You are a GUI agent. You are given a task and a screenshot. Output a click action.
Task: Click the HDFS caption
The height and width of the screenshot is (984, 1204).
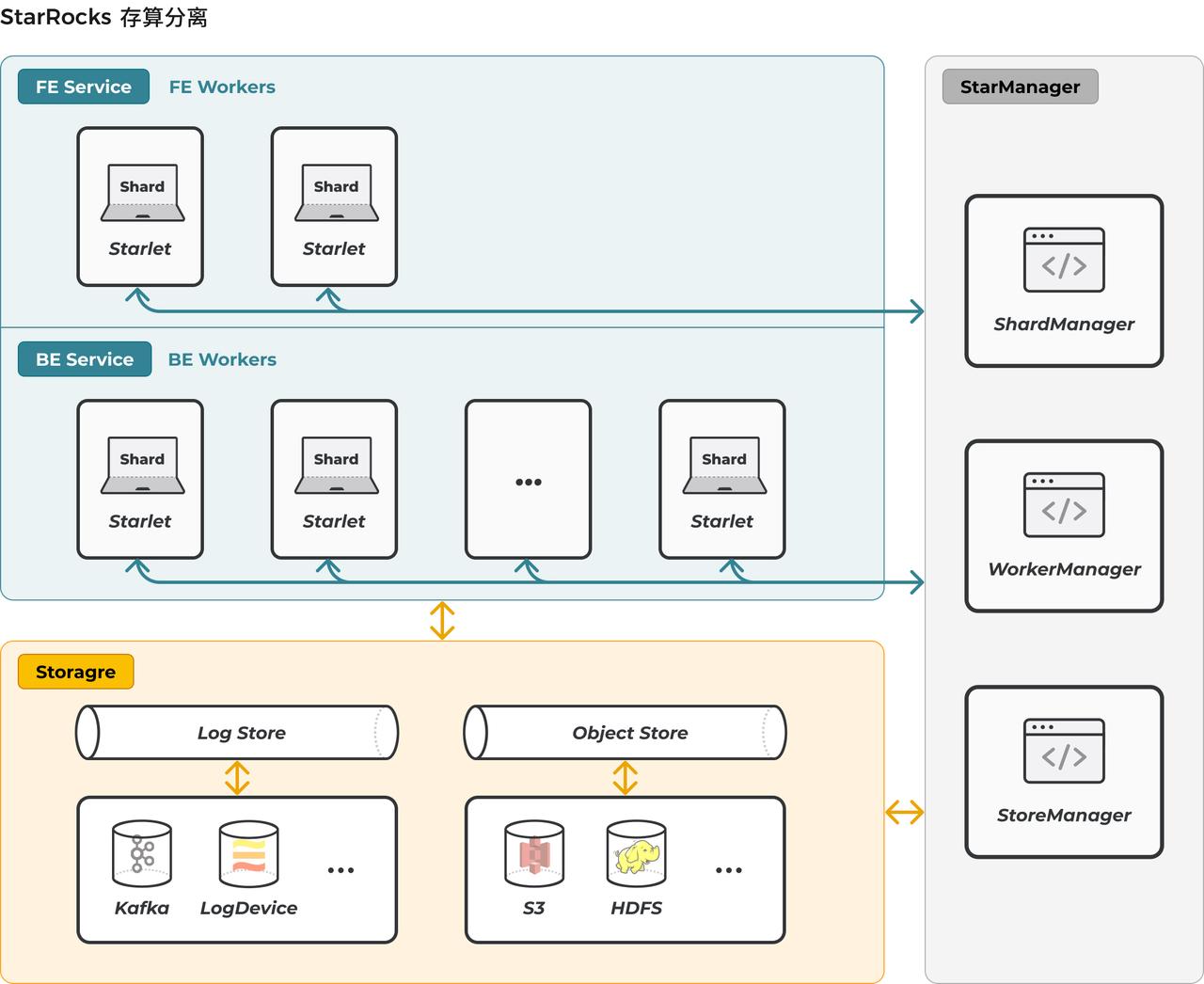click(636, 908)
